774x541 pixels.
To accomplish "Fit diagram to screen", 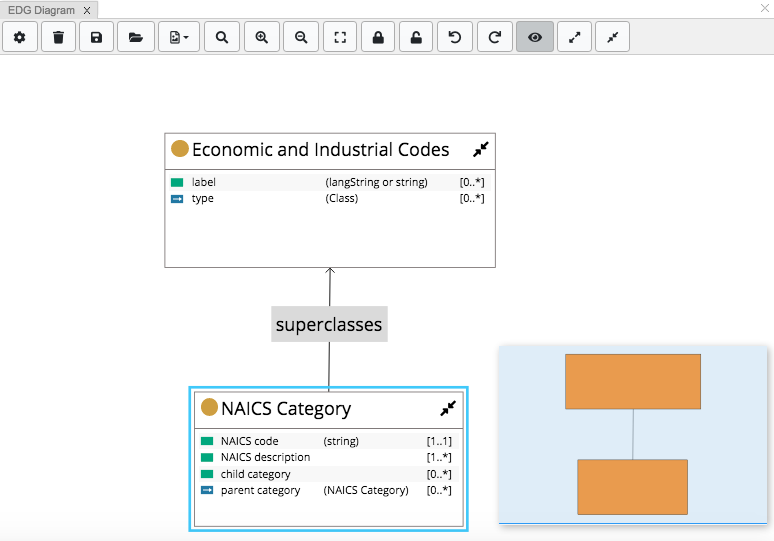I will (340, 37).
